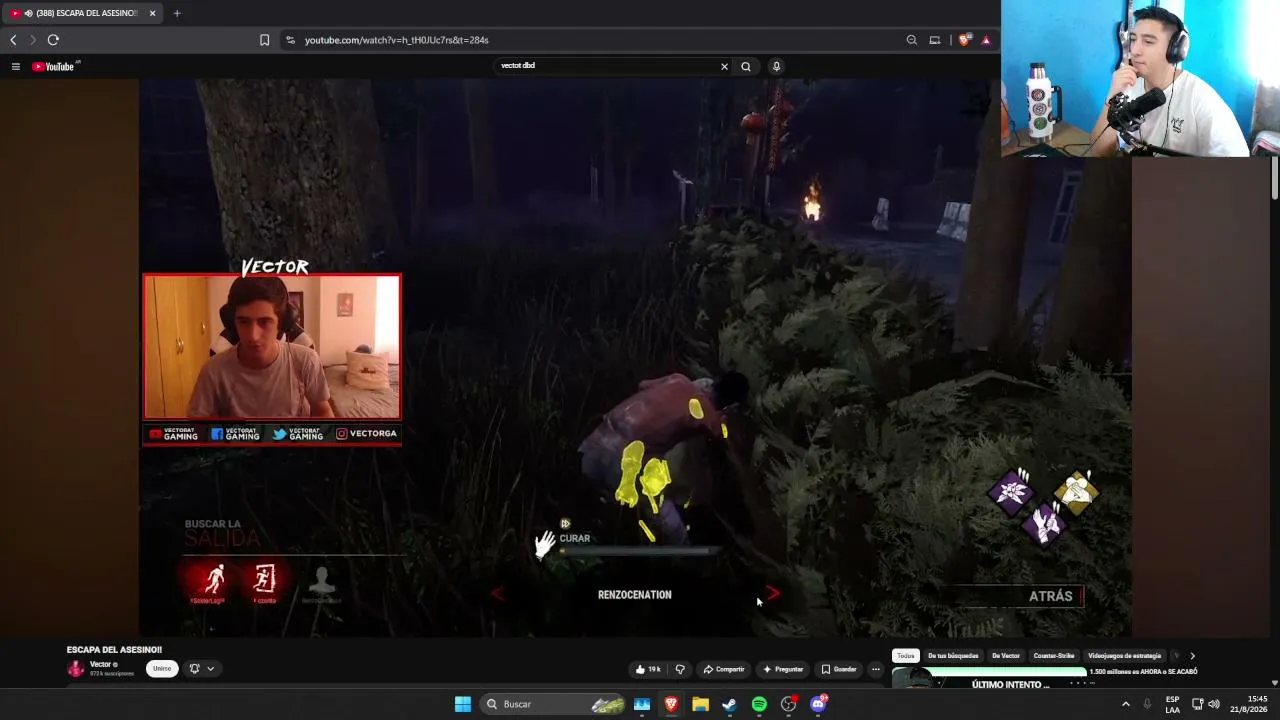Viewport: 1280px width, 720px height.
Task: Show hidden tray icons with the chevron
Action: point(1125,704)
